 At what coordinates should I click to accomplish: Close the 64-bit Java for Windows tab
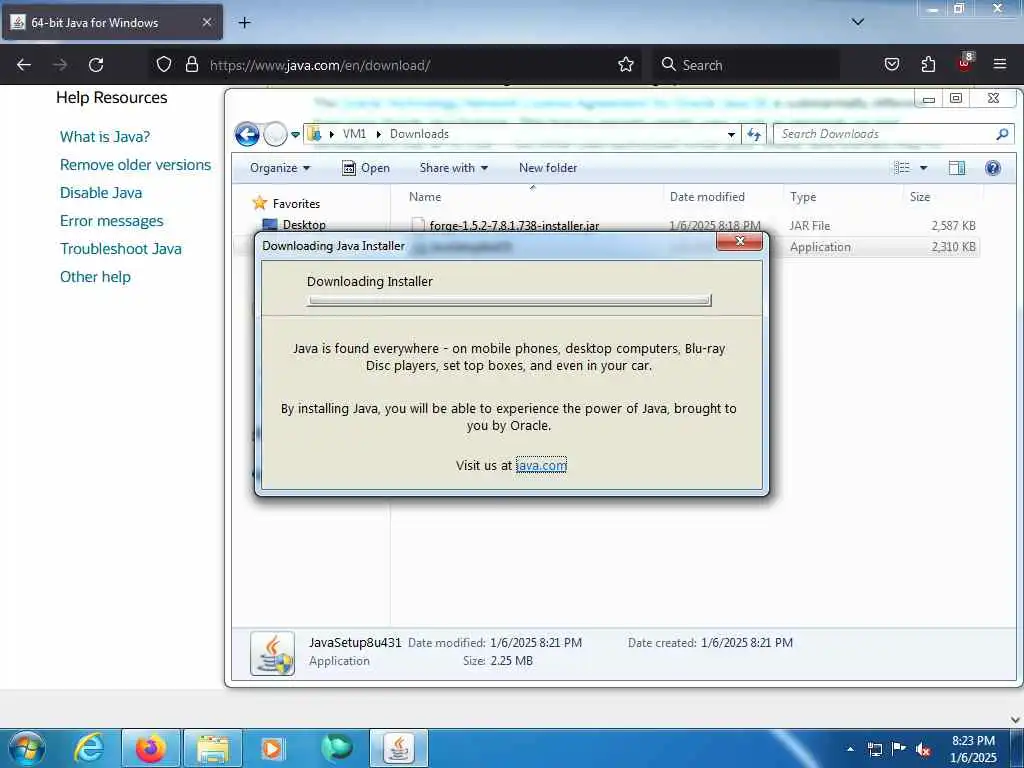[x=206, y=22]
